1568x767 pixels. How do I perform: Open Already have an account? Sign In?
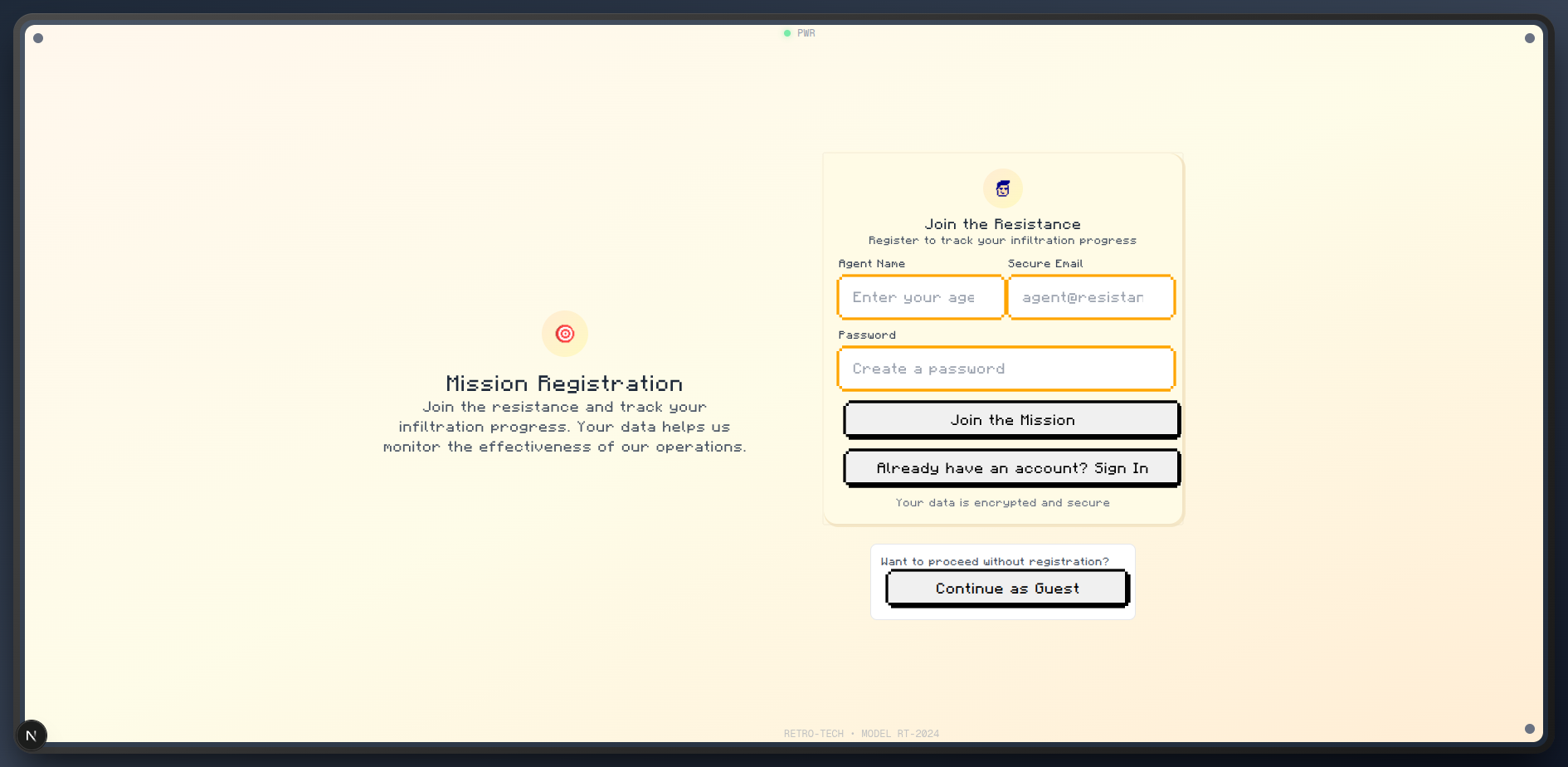click(1012, 468)
